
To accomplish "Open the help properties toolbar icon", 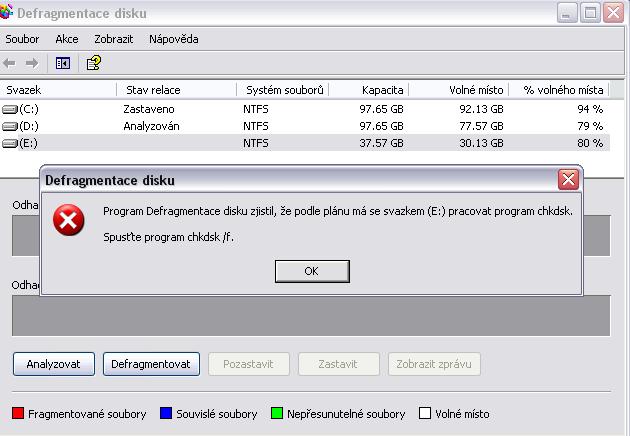I will click(94, 63).
